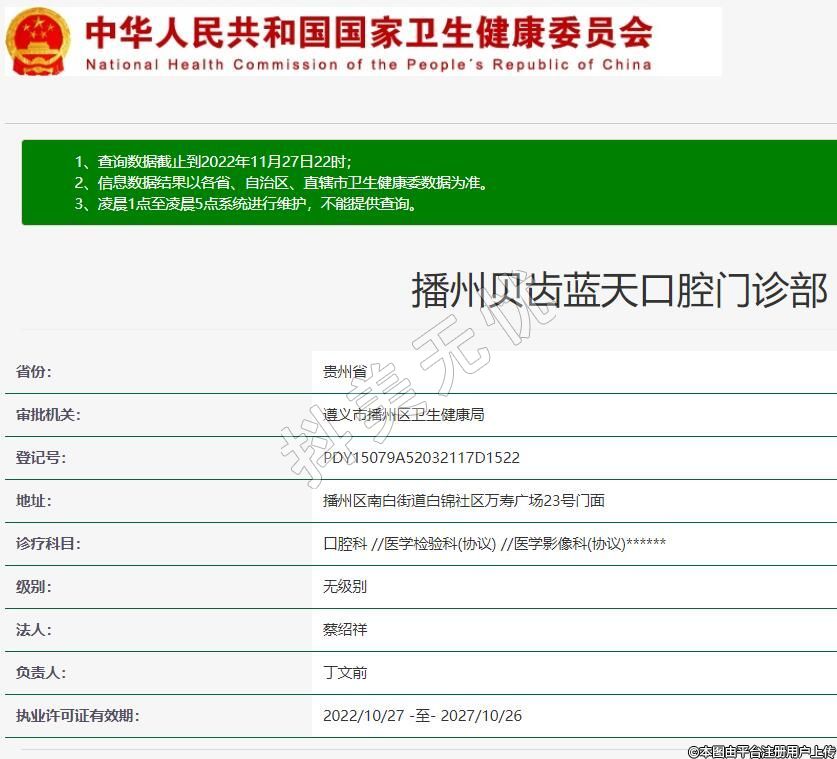Click the legal person name 蔡绍祥

[344, 630]
